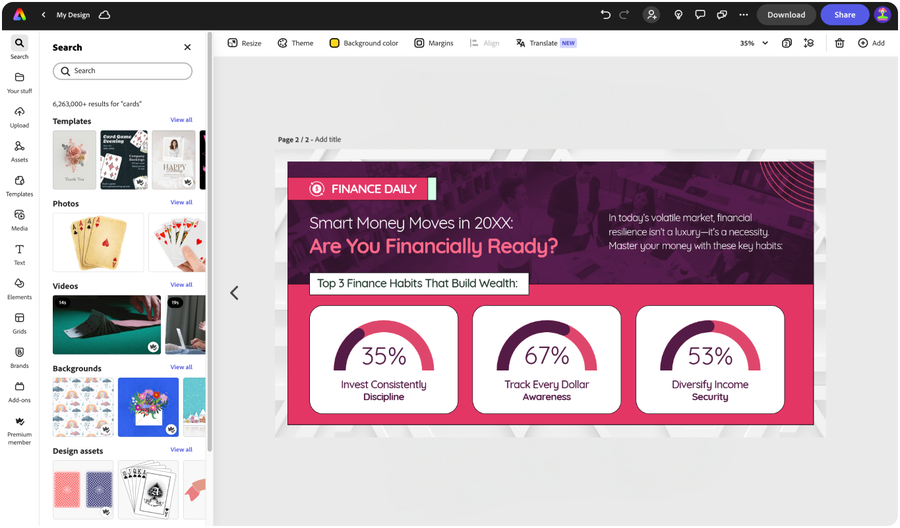This screenshot has width=900, height=528.
Task: Redo the last action
Action: point(624,15)
